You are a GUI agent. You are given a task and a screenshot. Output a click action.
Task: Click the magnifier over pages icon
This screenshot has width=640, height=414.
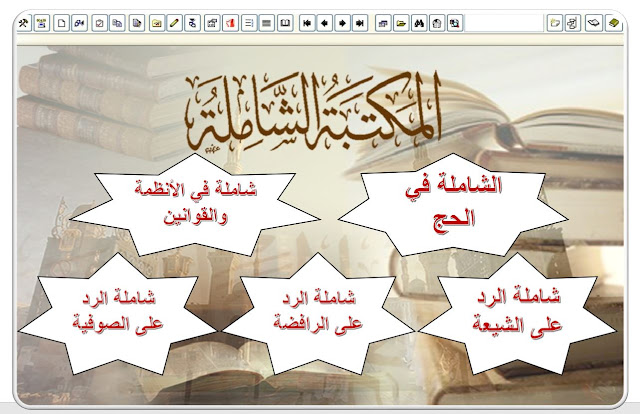click(455, 23)
